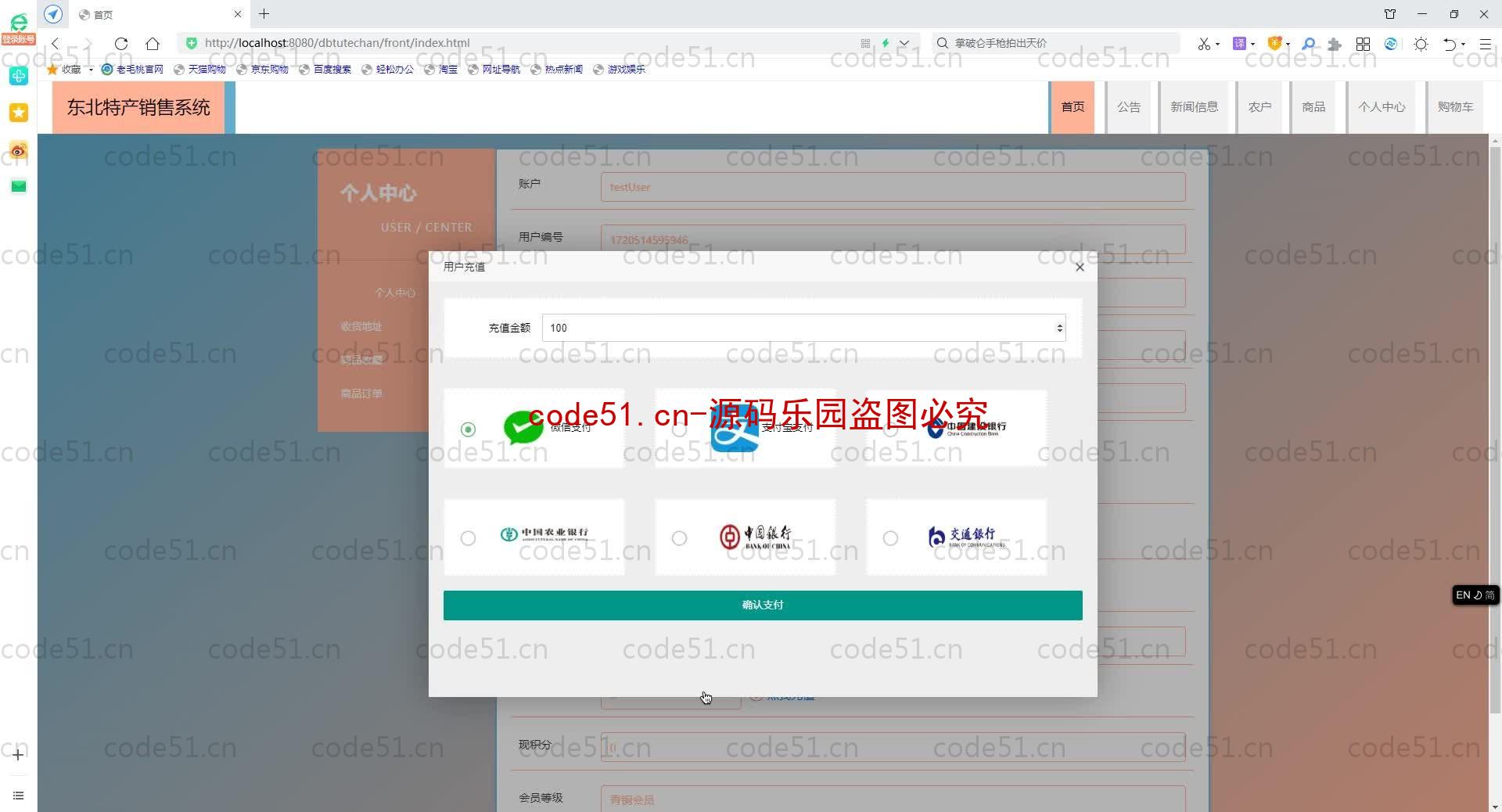Open 商品订单 in the sidebar

tap(361, 393)
